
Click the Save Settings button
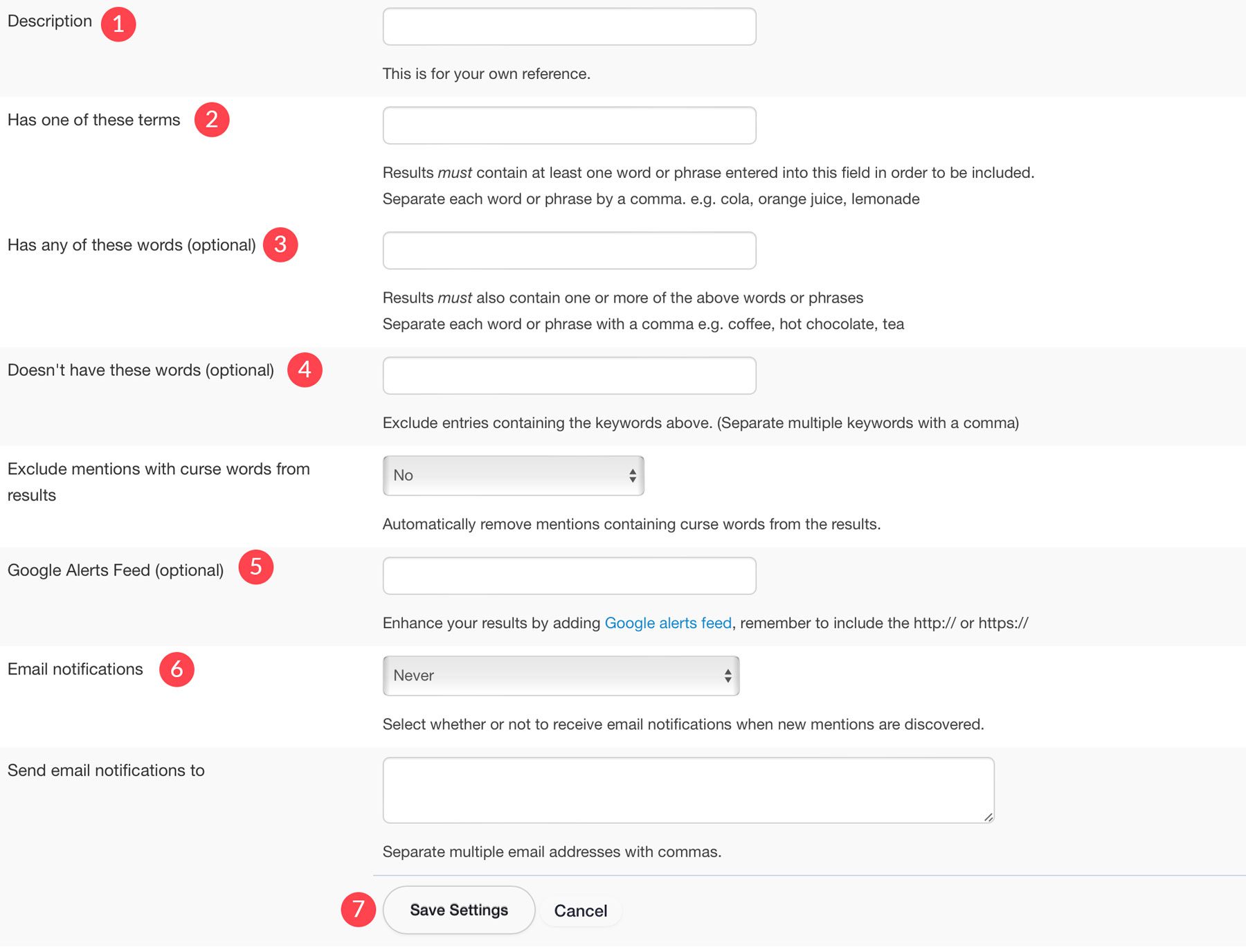(458, 910)
